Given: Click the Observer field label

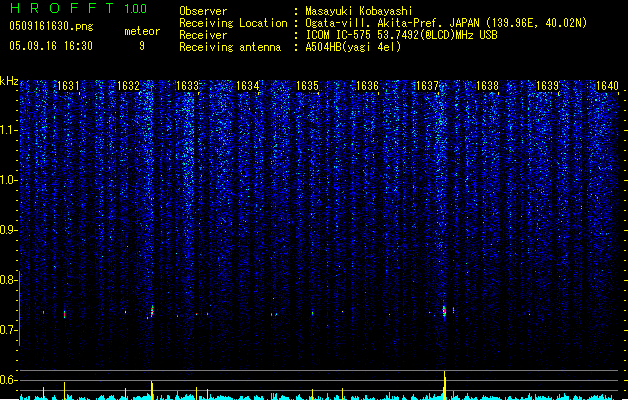Looking at the screenshot, I should tap(203, 11).
